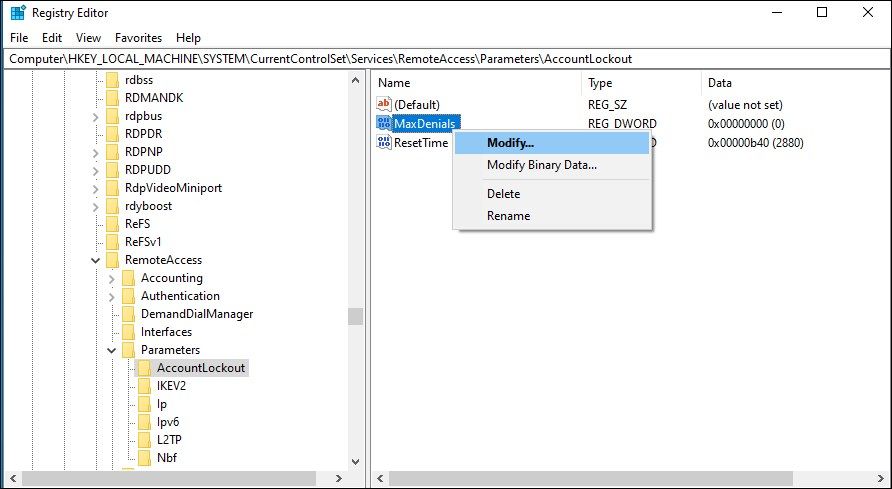Click the tree pane horizontal scroll right arrow
Viewport: 892px width, 489px height.
339,479
